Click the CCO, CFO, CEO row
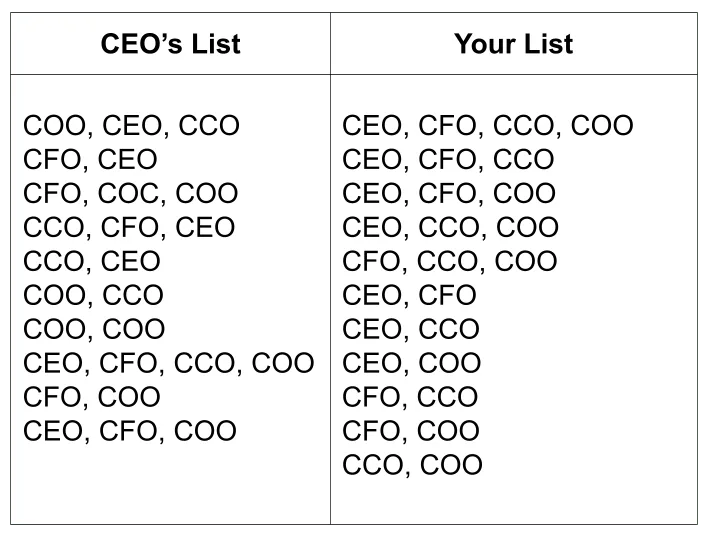This screenshot has width=707, height=536. tap(129, 227)
